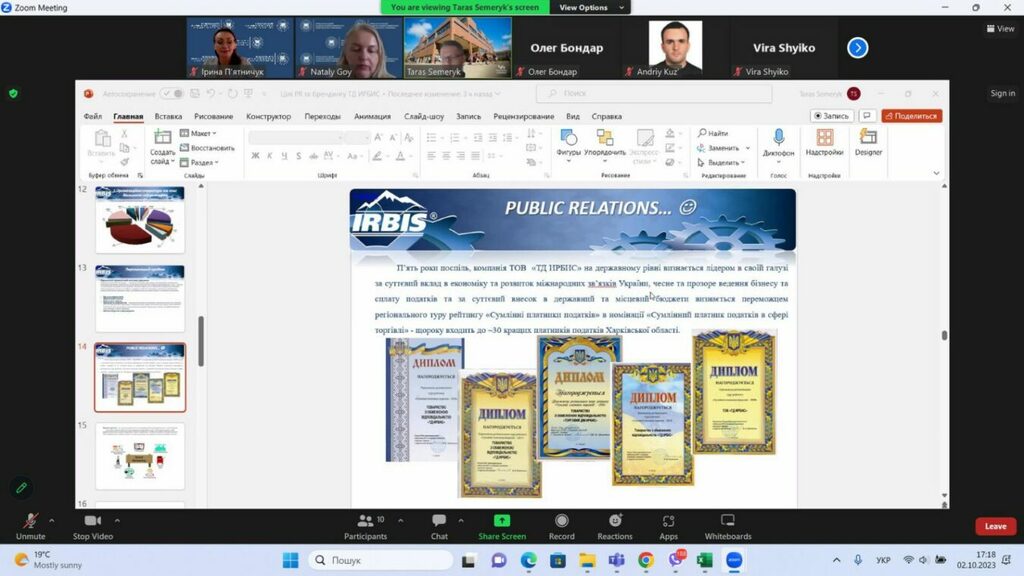
Task: Open Whiteboards in Zoom toolbar
Action: point(728,522)
